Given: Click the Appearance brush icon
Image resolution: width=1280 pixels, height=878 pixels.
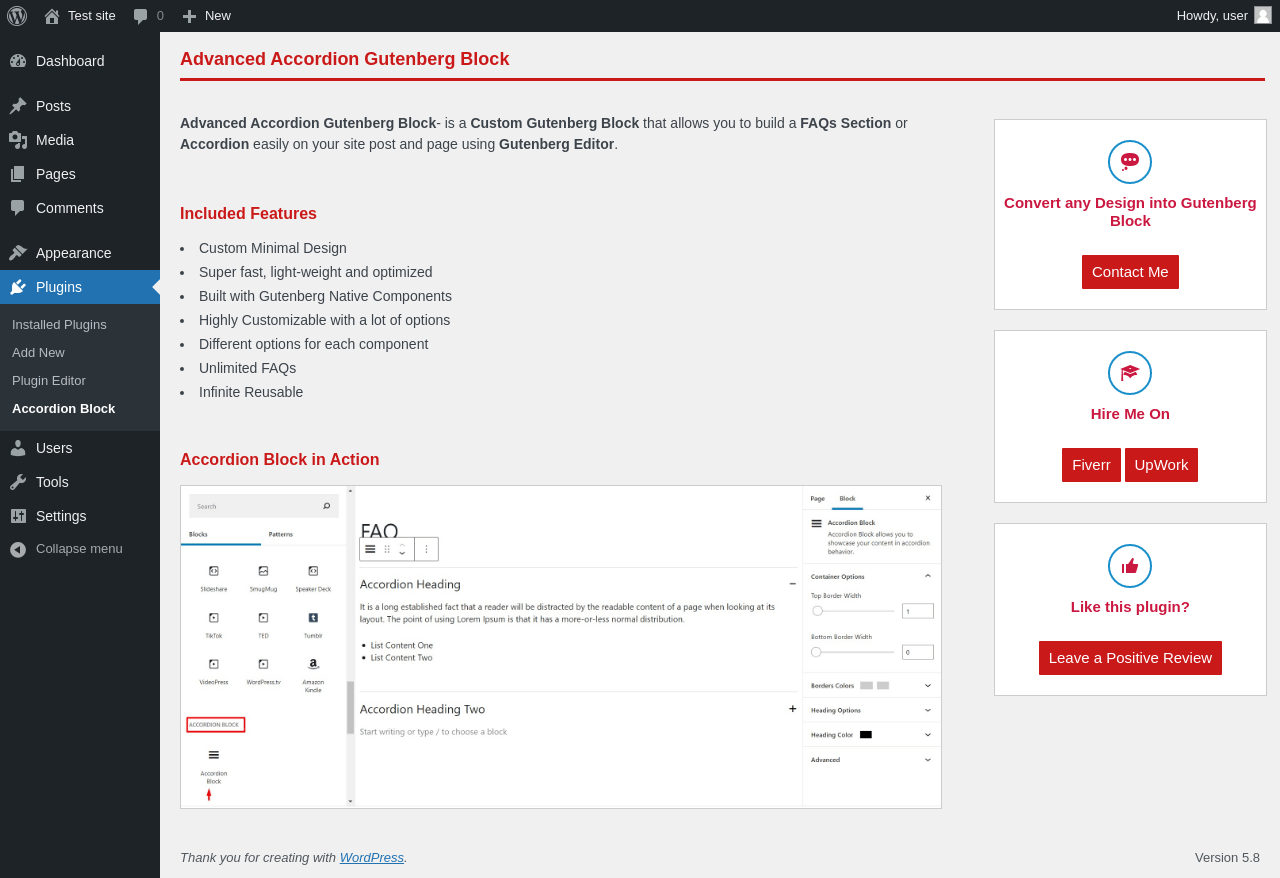Looking at the screenshot, I should (18, 253).
